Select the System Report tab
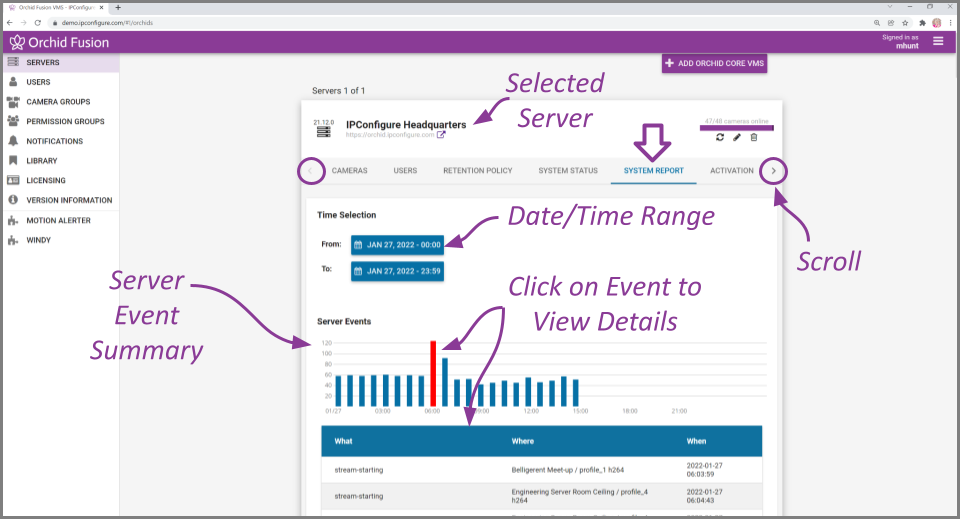Viewport: 960px width, 519px height. click(x=653, y=171)
